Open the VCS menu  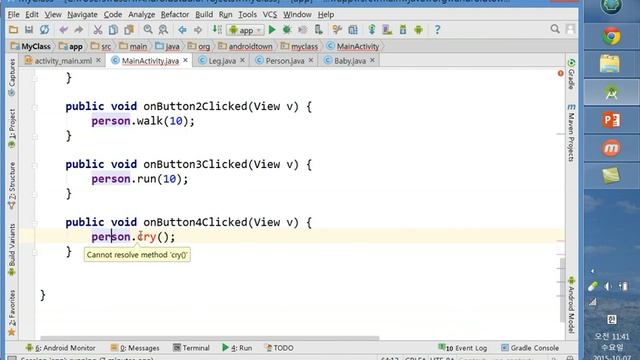[x=269, y=15]
